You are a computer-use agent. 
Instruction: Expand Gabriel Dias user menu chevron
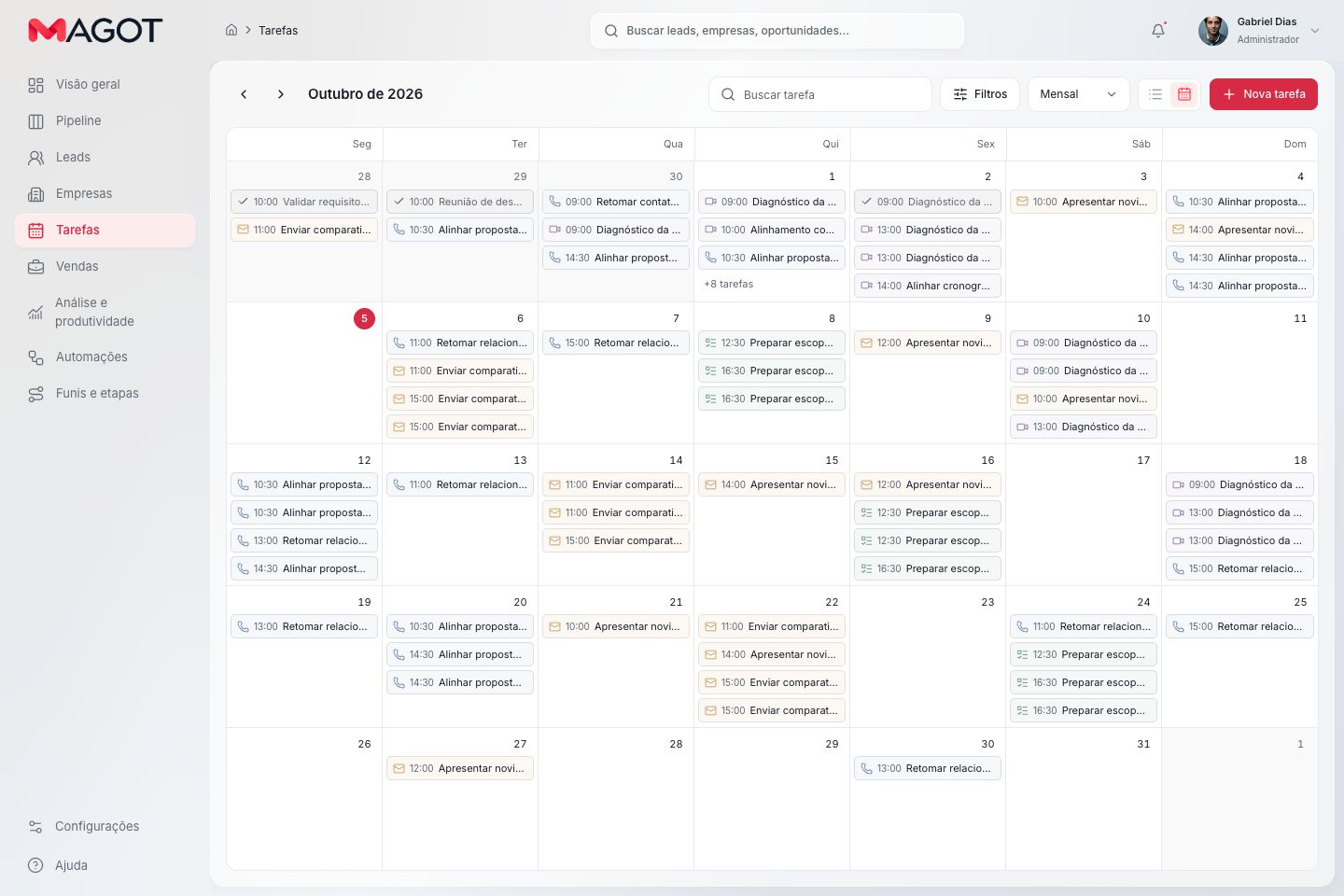coord(1315,31)
